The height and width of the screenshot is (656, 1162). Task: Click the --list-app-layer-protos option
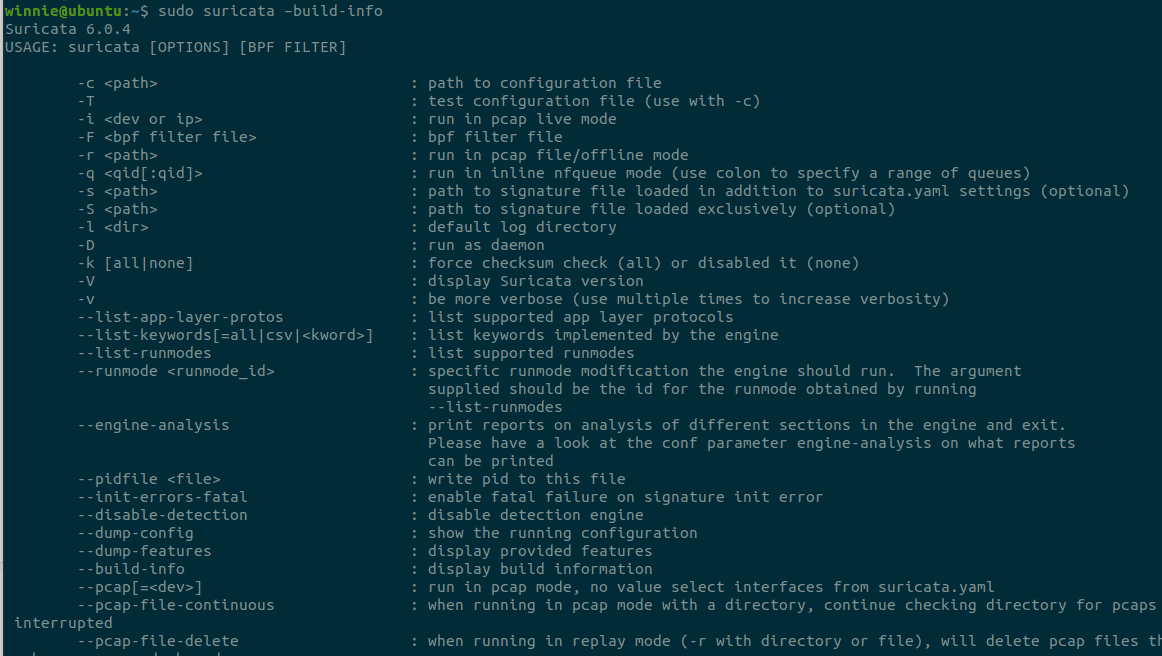[181, 317]
